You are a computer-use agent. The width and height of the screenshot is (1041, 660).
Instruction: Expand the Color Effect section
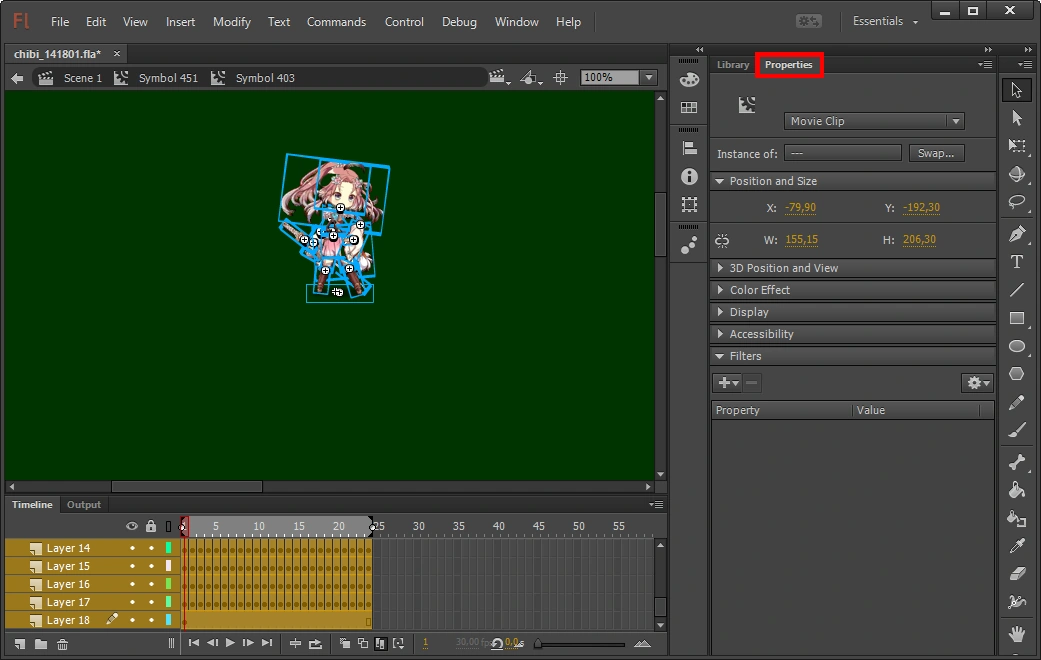[x=759, y=290]
